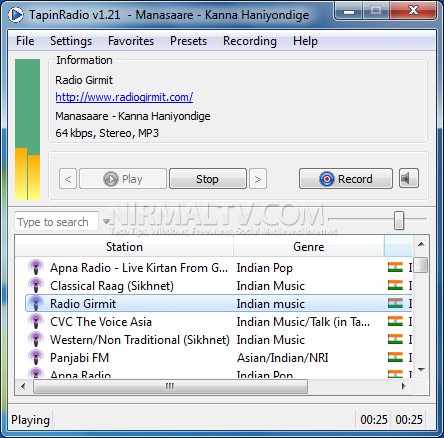Go to next station with right arrow button
444x438 pixels.
click(258, 179)
